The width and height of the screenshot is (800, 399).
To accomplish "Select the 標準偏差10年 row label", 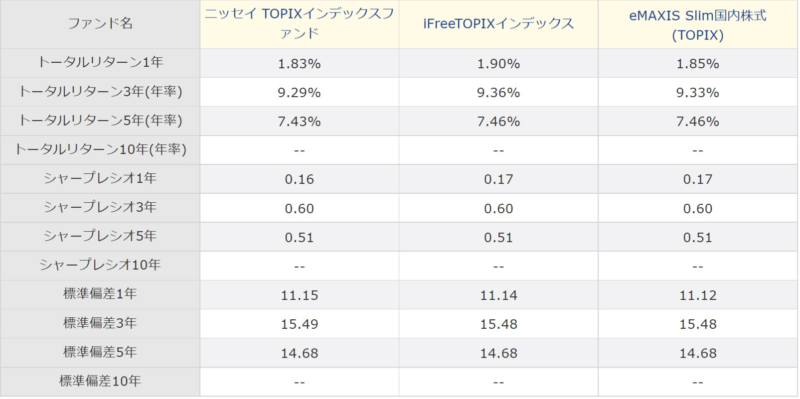I will [x=100, y=381].
